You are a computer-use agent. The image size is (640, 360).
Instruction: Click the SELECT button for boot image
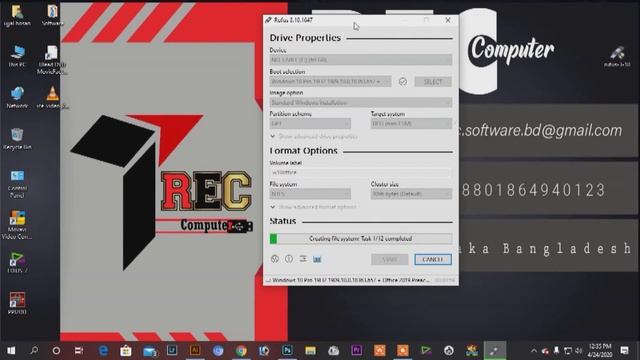(x=433, y=82)
